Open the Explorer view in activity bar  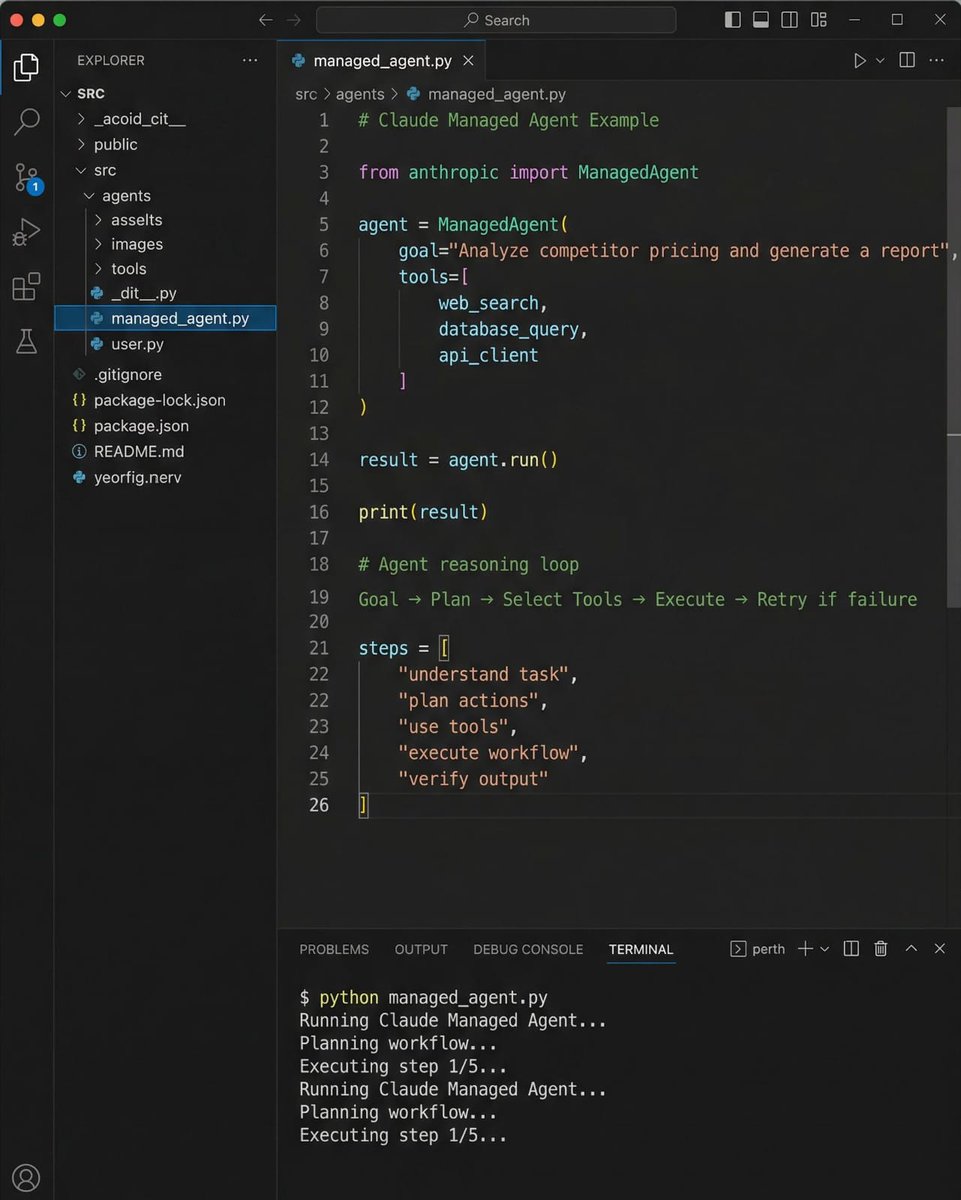coord(26,67)
